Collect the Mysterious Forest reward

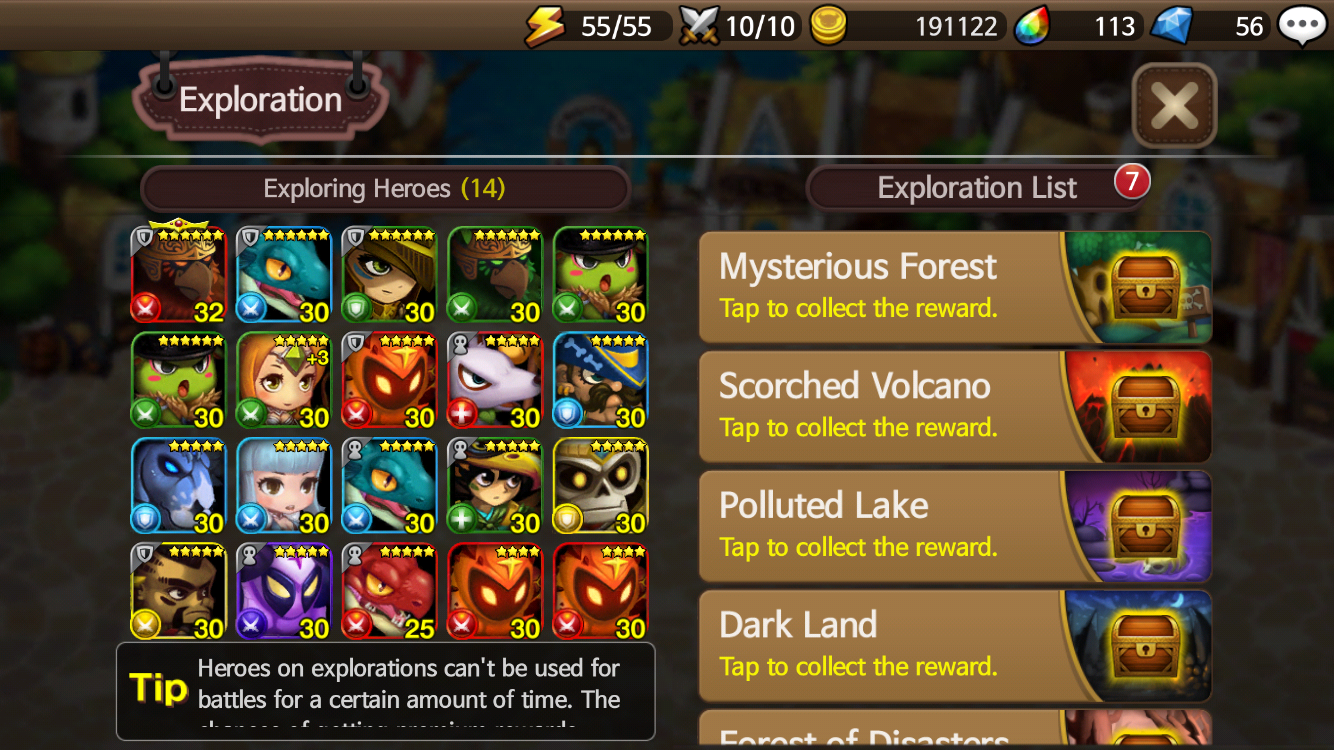(x=955, y=288)
